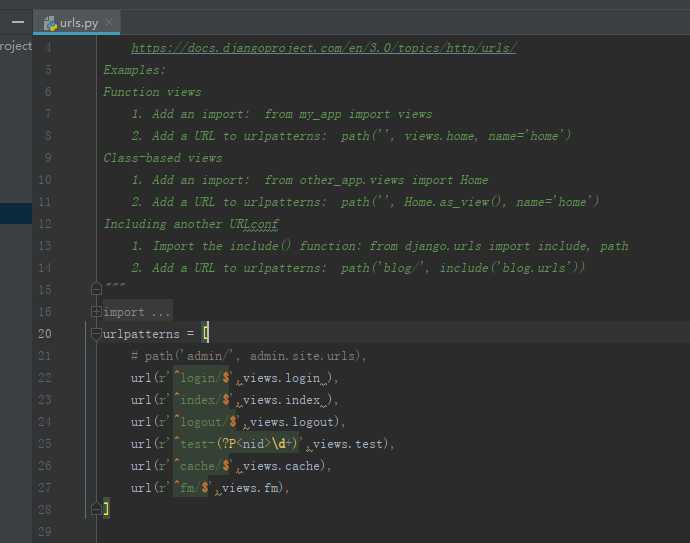Click the 'Class-based views' comment line
690x543 pixels.
(x=163, y=158)
